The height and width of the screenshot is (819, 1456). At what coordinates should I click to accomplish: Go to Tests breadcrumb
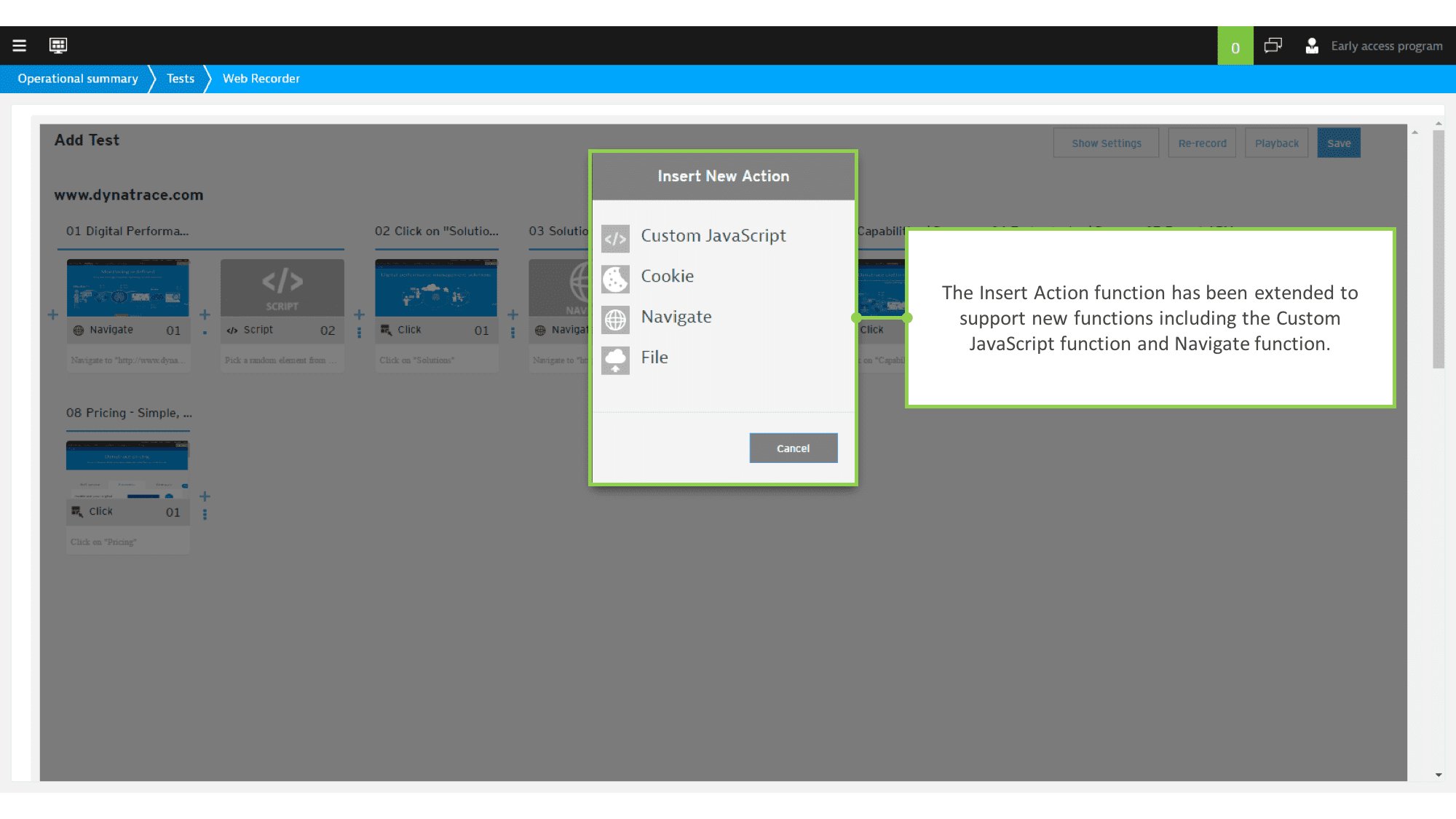pos(181,79)
